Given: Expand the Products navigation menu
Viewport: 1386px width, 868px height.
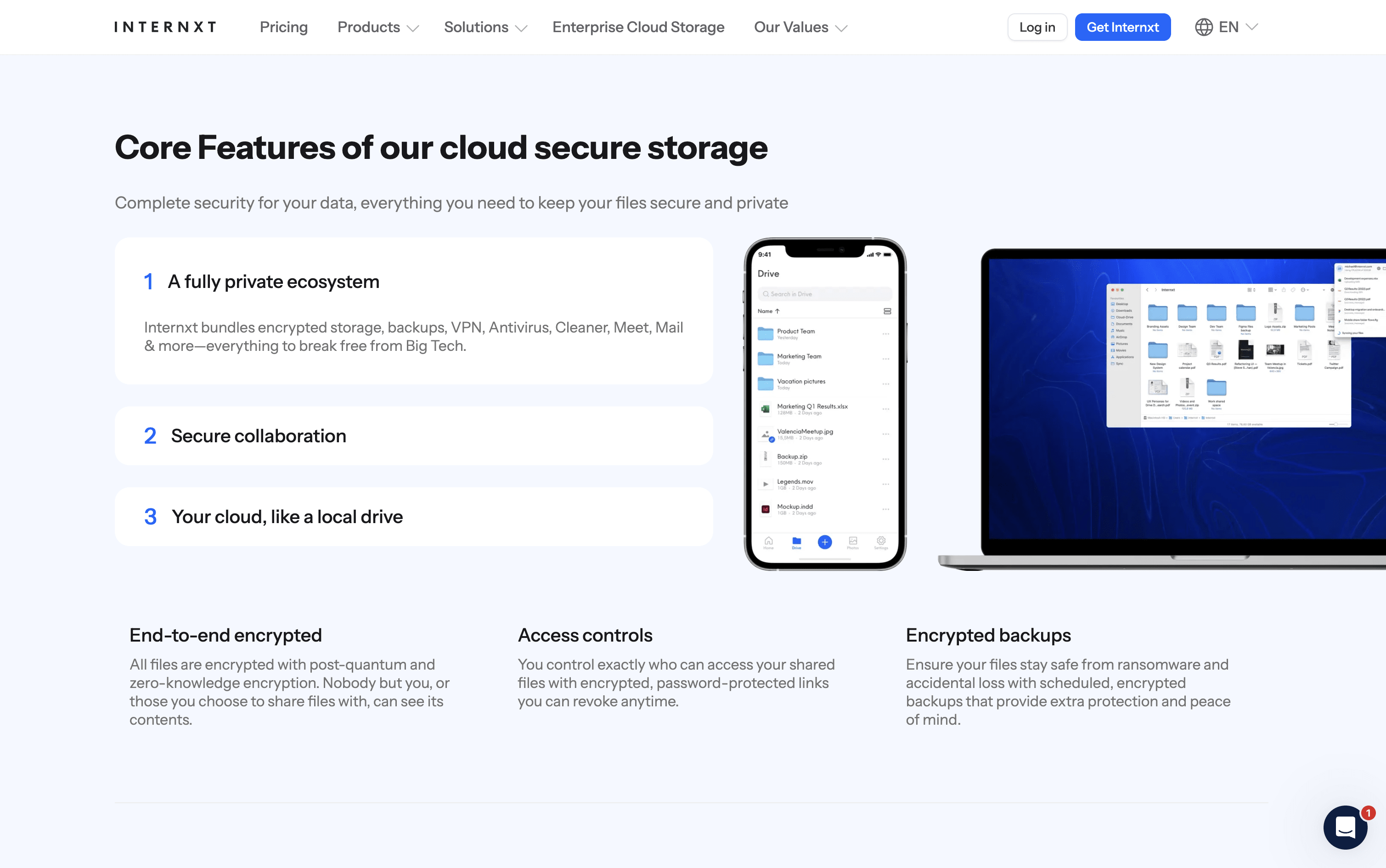Looking at the screenshot, I should pyautogui.click(x=378, y=27).
